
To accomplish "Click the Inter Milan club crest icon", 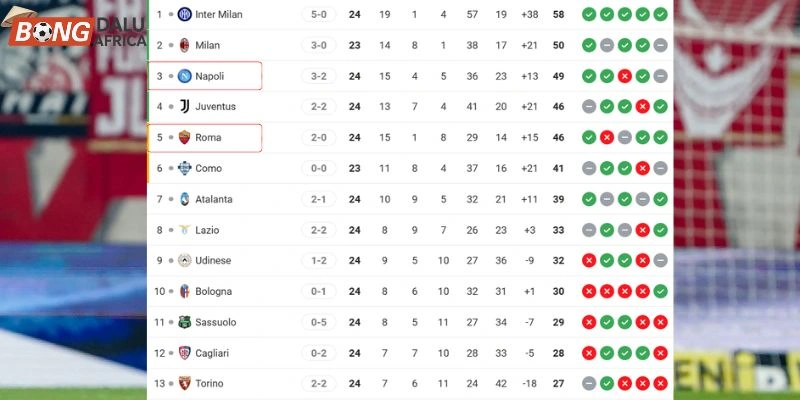I will tap(184, 15).
